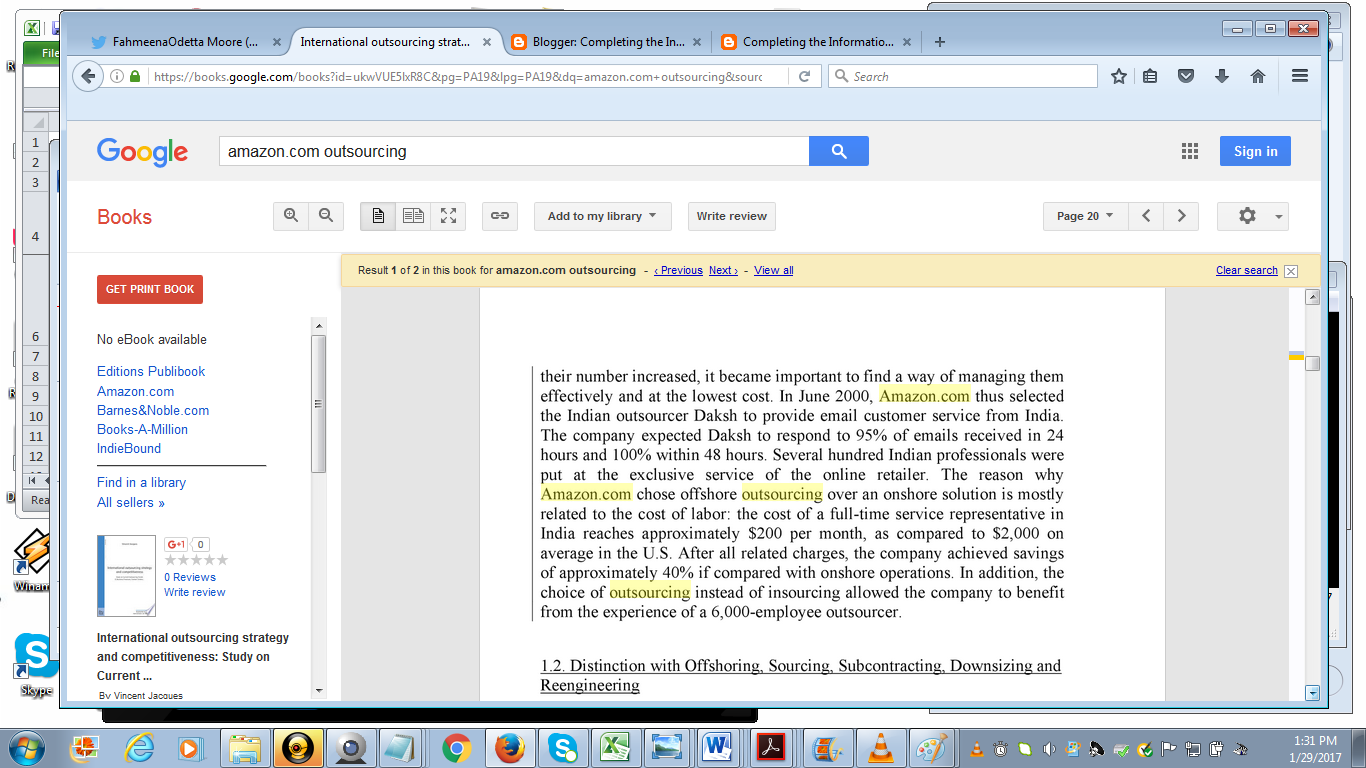Go back with the browser back arrow

point(88,76)
